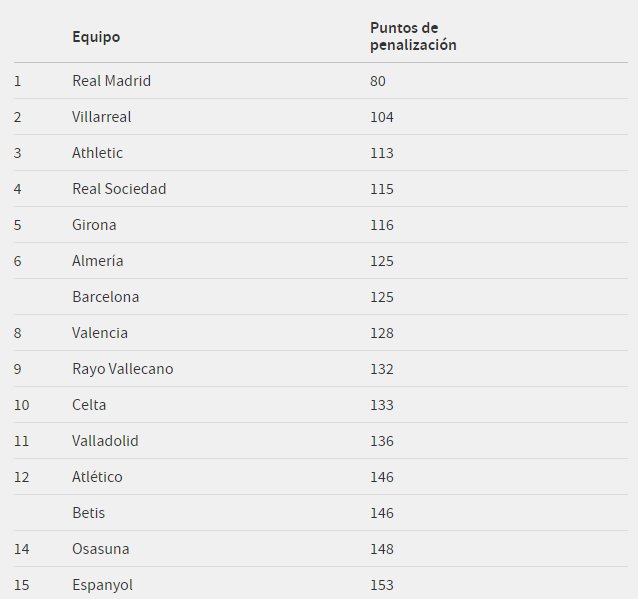The height and width of the screenshot is (599, 638).
Task: Click on Real Sociedad in the table
Action: (119, 189)
